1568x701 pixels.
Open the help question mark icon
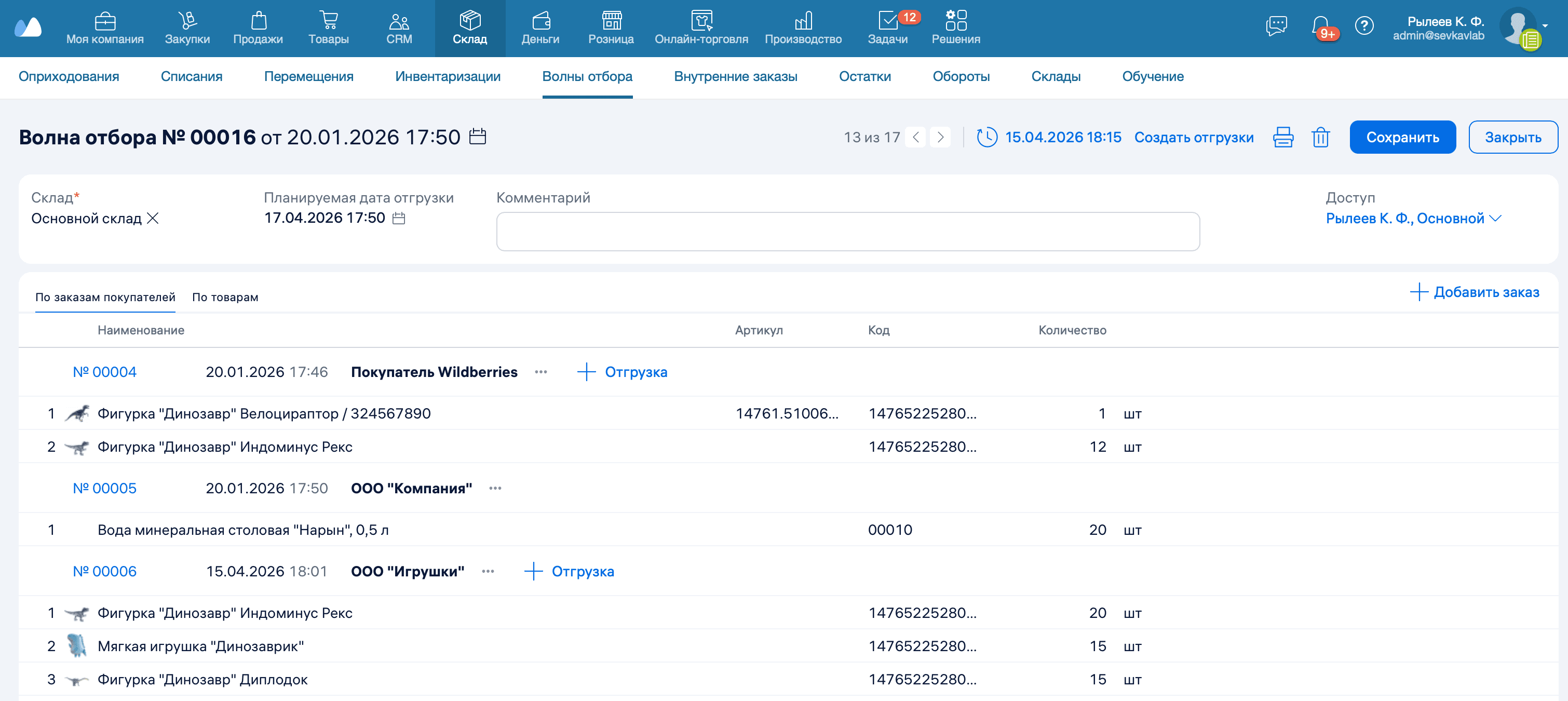1364,25
